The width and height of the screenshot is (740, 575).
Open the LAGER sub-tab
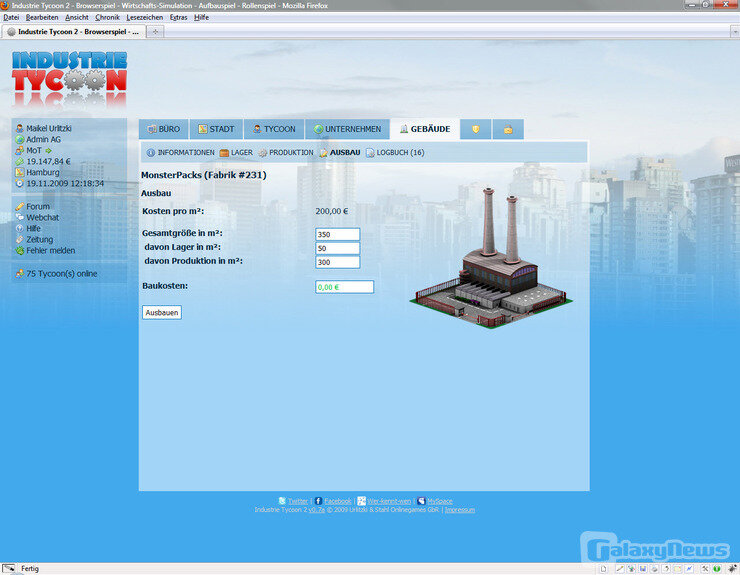(236, 152)
